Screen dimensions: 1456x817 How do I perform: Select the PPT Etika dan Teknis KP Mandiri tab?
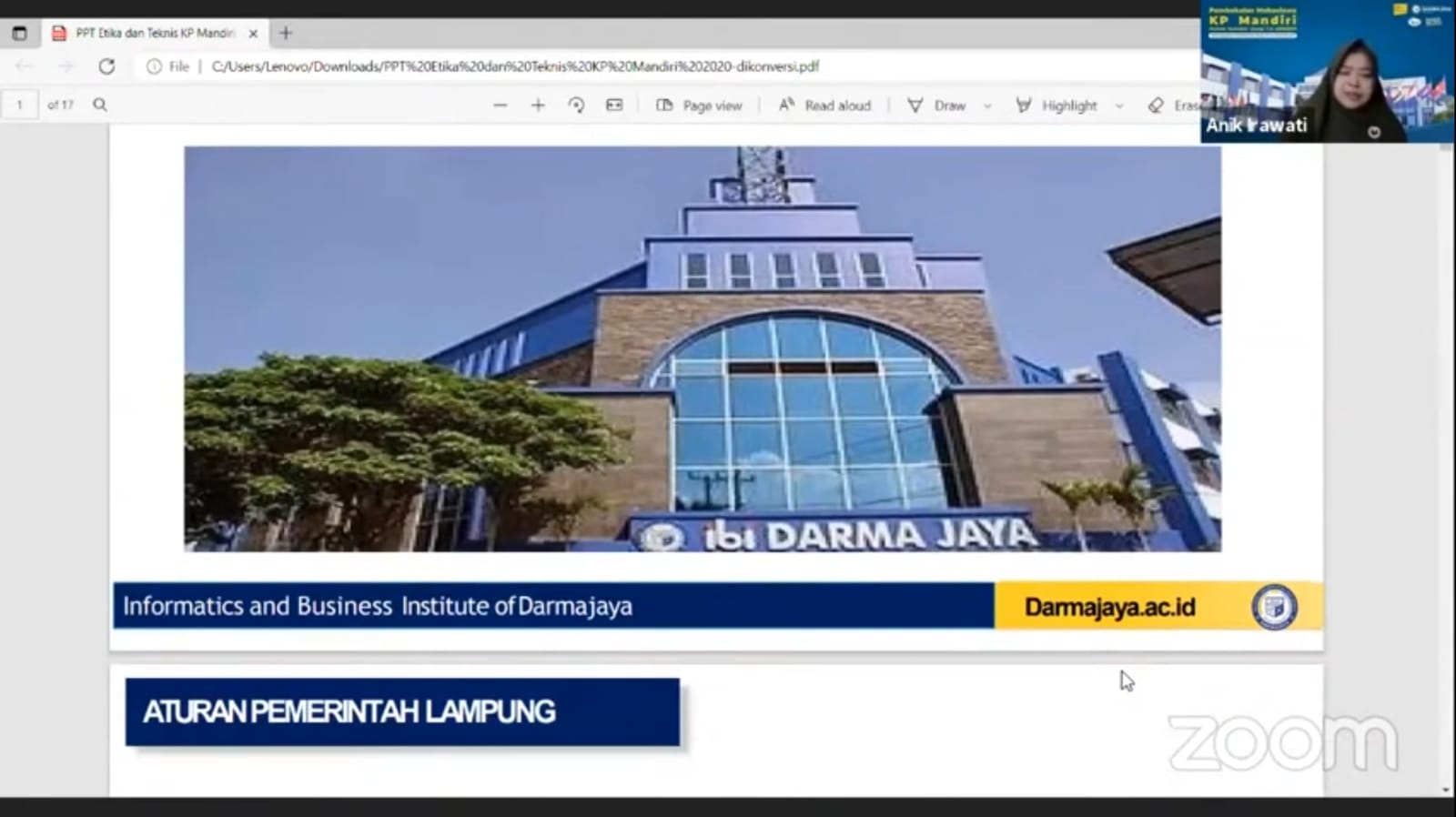[155, 34]
